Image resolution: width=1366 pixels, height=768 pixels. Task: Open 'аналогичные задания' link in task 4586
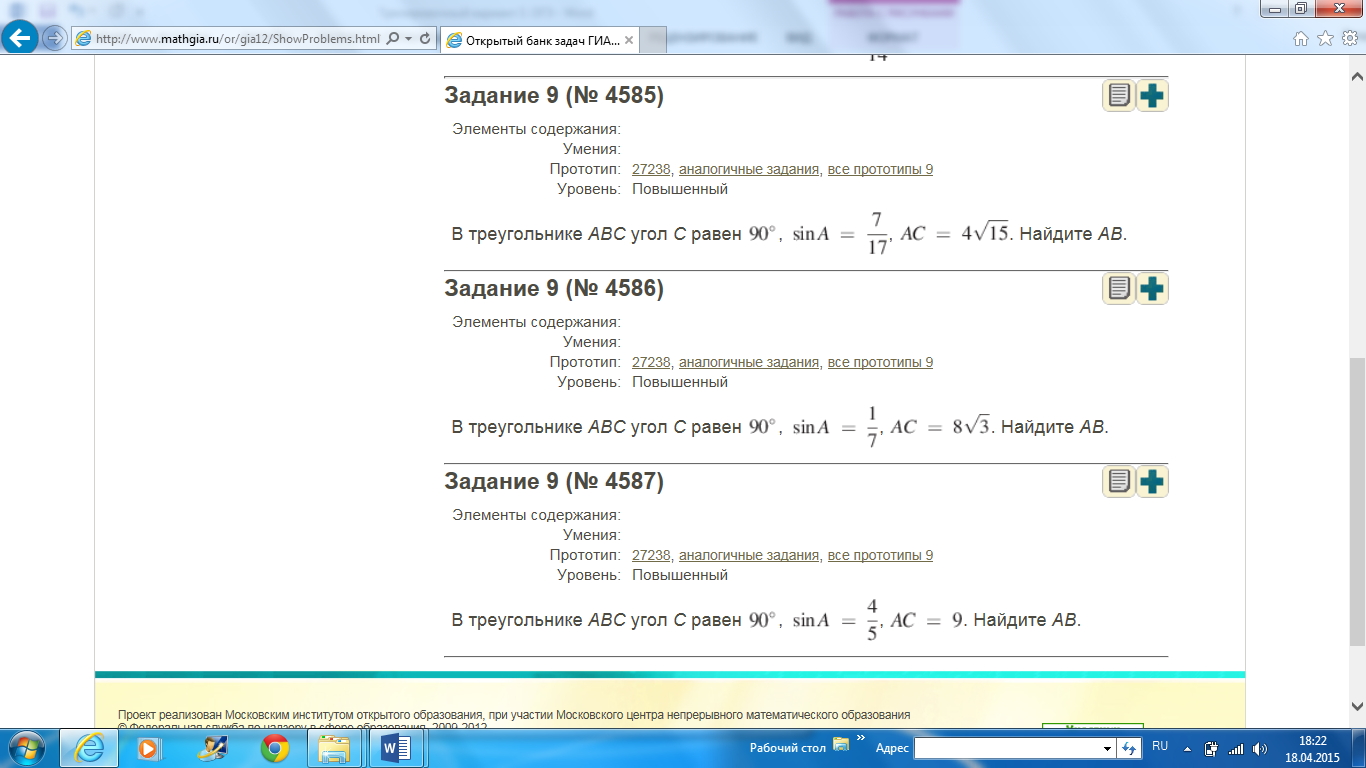pos(749,362)
